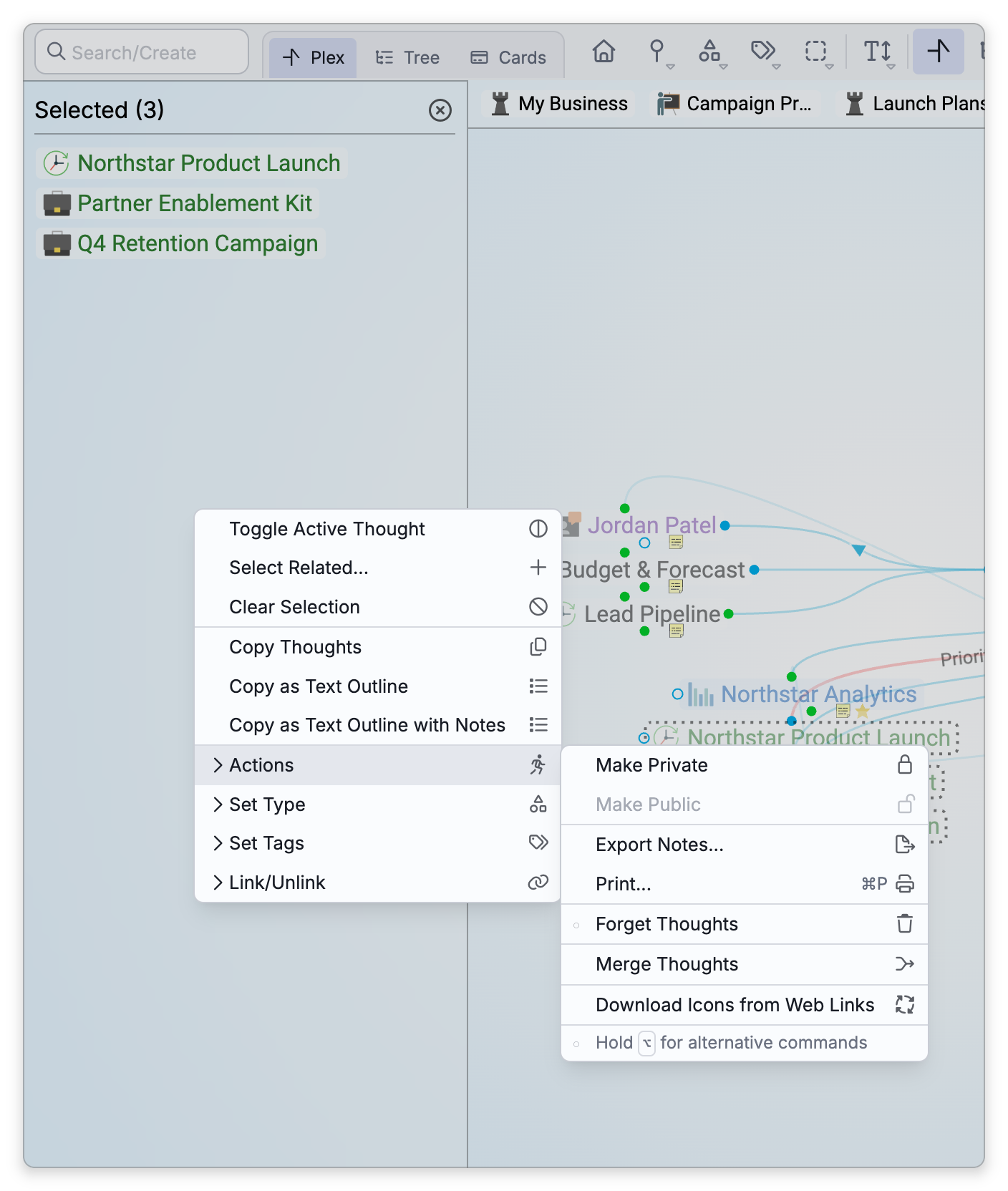The height and width of the screenshot is (1191, 1008).
Task: Choose Copy as Text Outline with Notes
Action: pos(377,725)
